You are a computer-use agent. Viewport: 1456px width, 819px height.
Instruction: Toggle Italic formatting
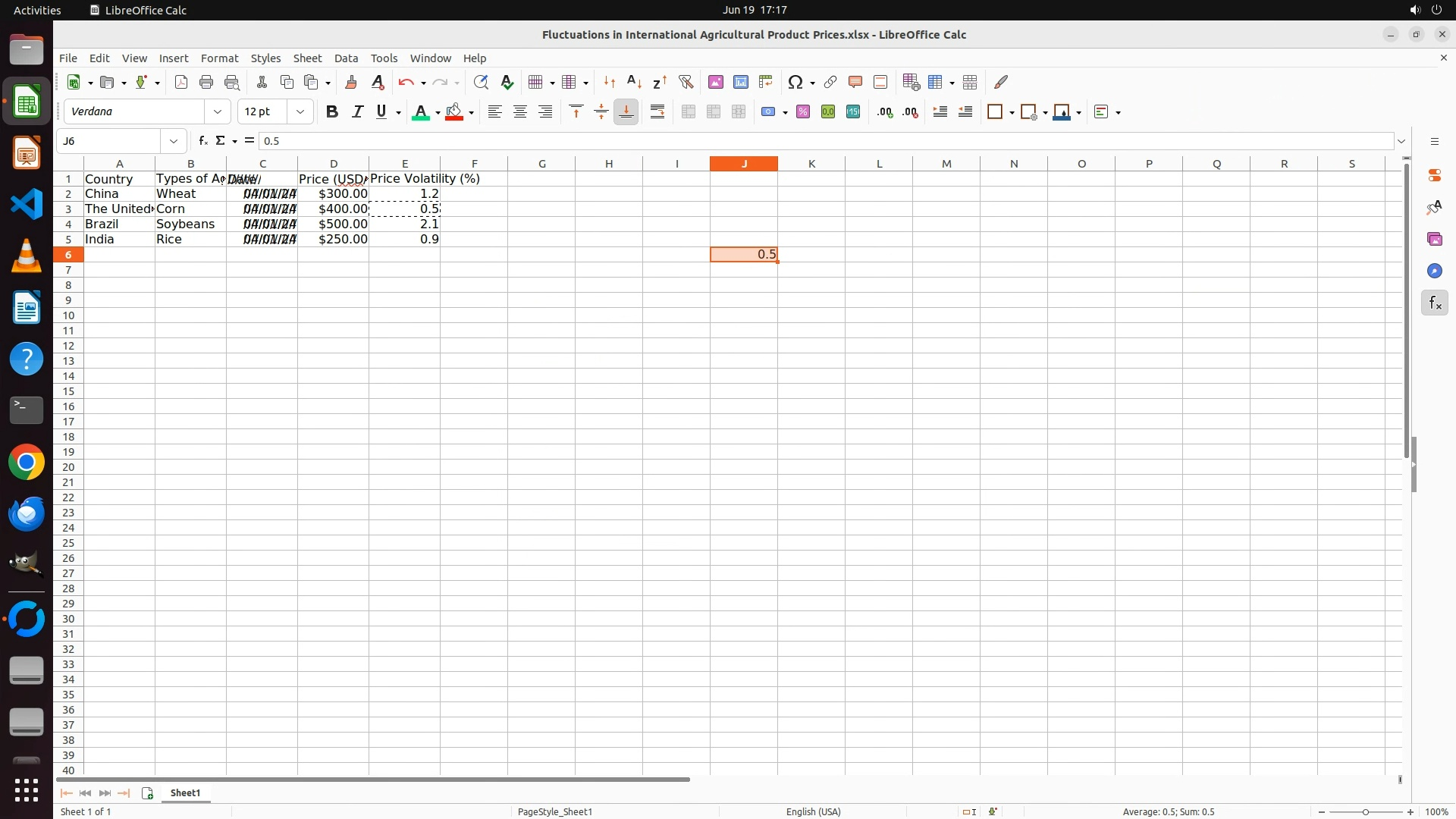(357, 111)
